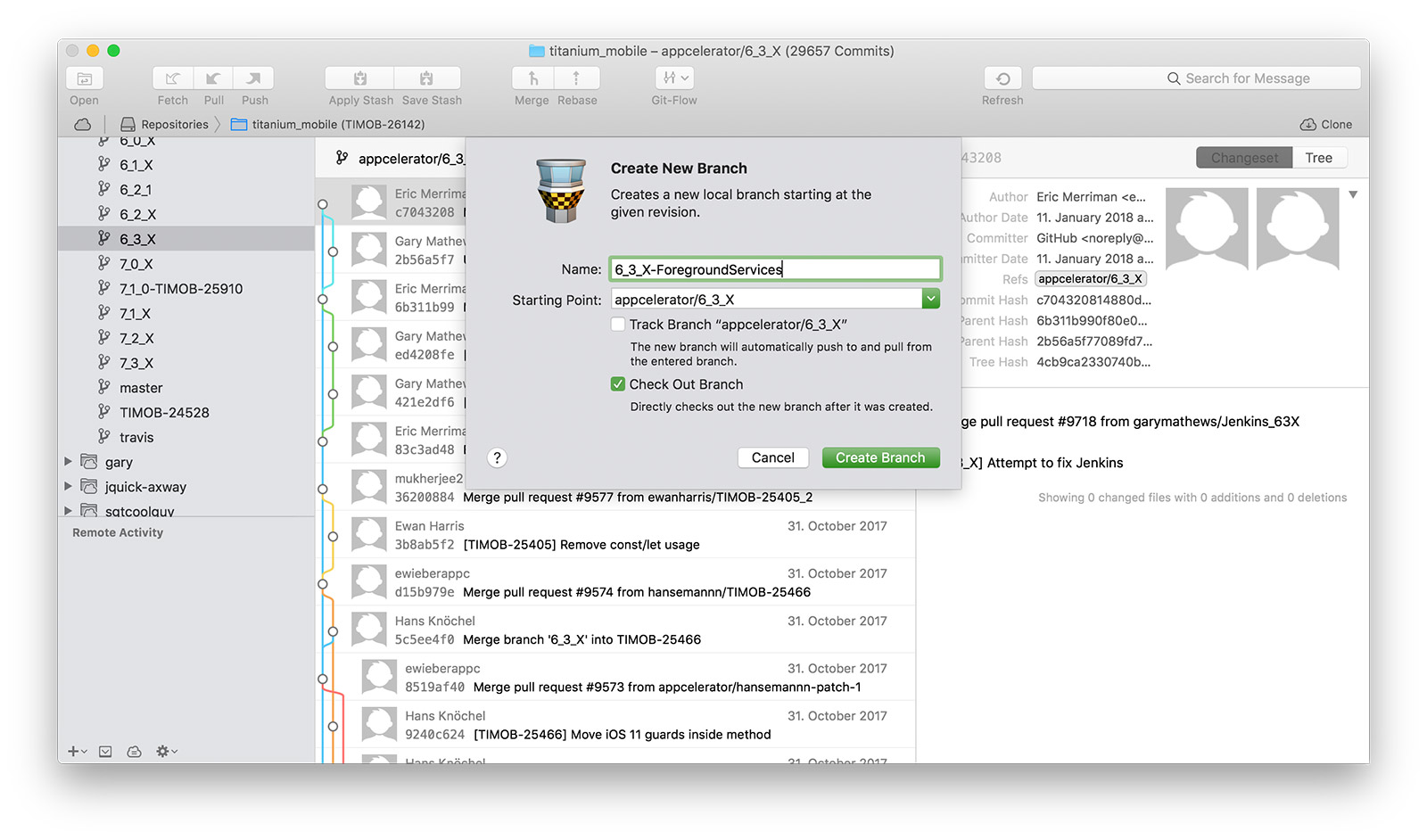Select branch 7_2_X in the sidebar

[186, 339]
